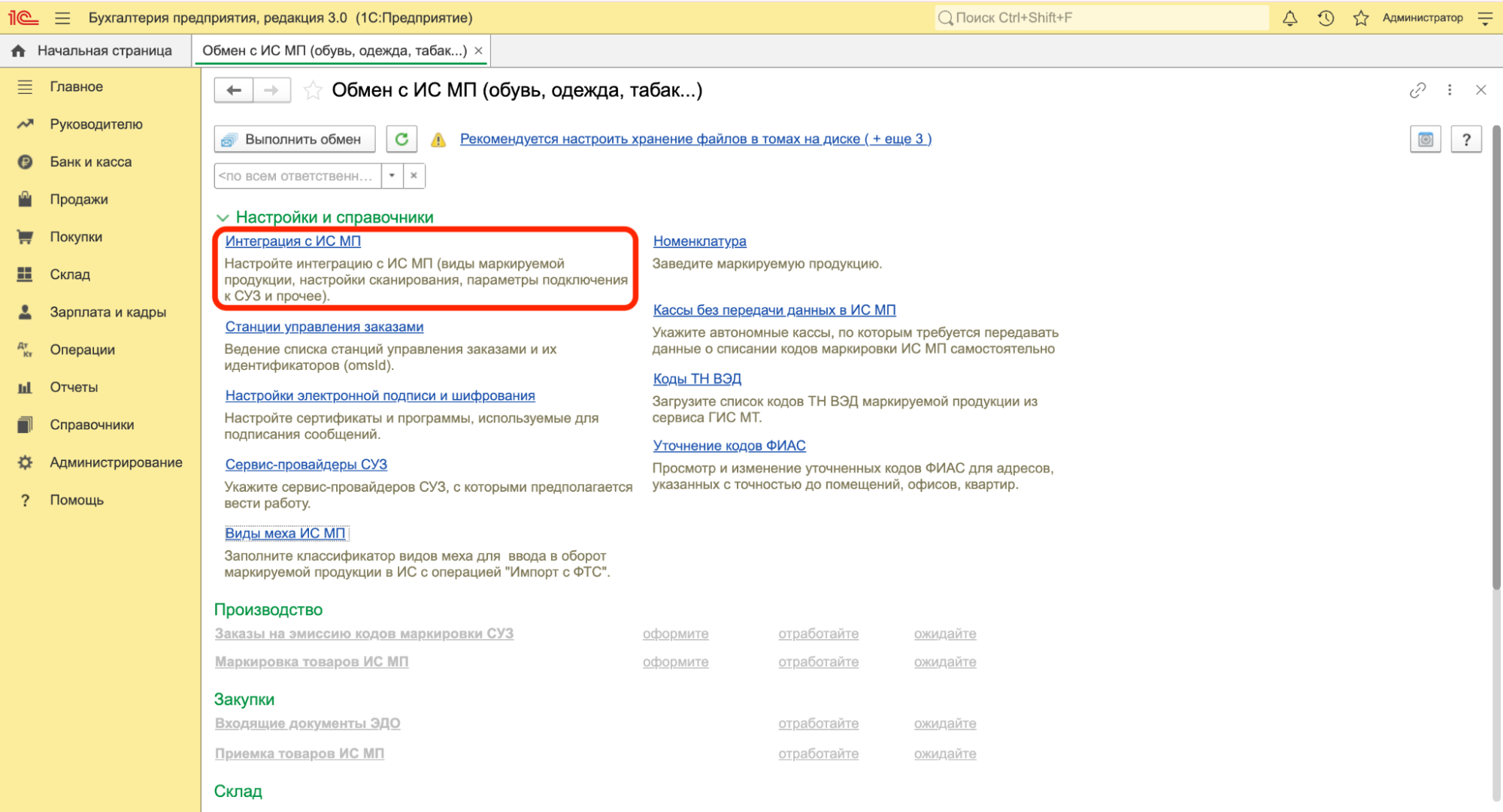Open Интеграция с ИС МП link
Image resolution: width=1503 pixels, height=812 pixels.
pos(292,241)
